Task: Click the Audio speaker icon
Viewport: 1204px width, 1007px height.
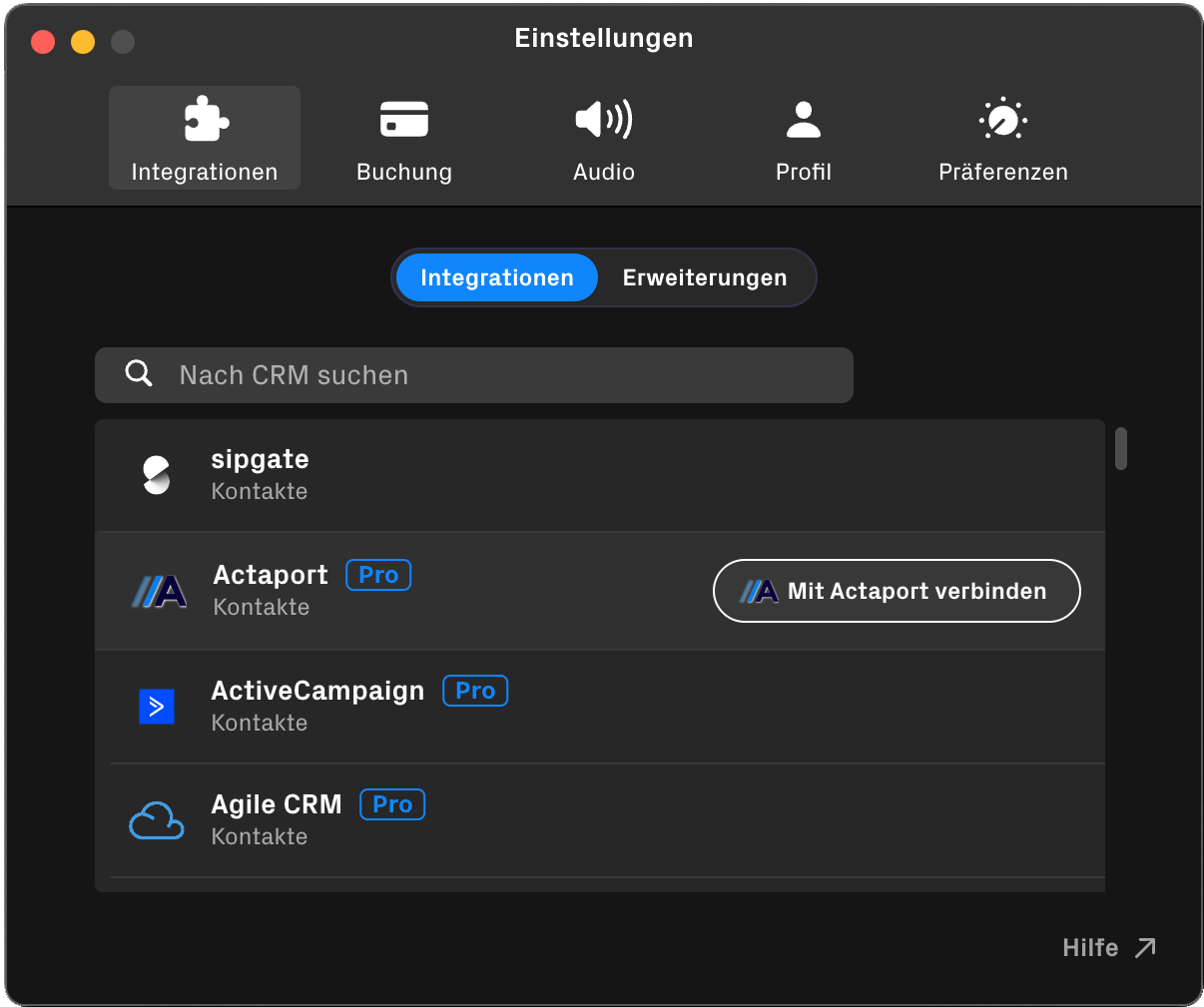Action: coord(603,118)
